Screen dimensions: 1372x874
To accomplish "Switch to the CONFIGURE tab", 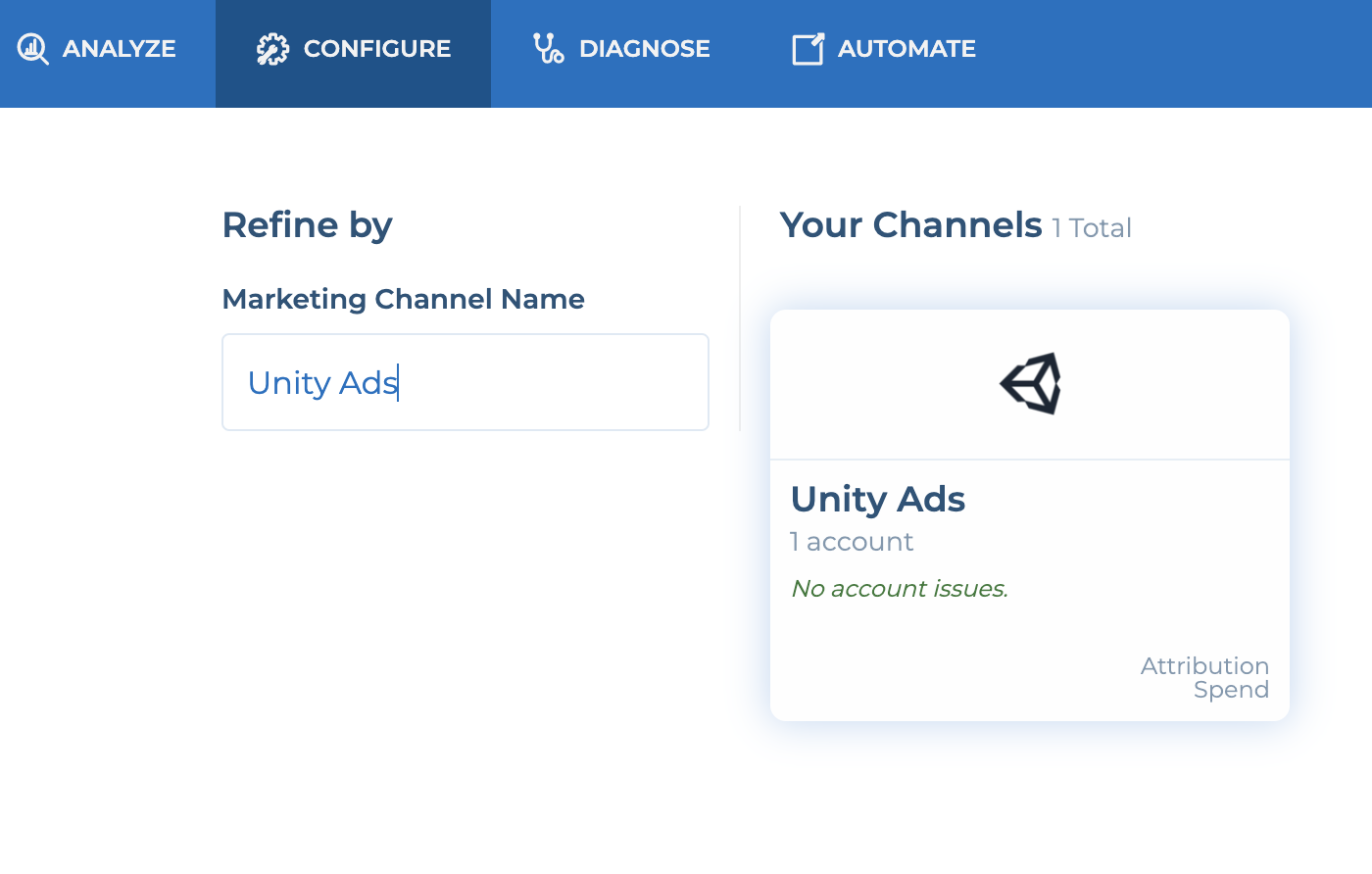I will pos(353,54).
